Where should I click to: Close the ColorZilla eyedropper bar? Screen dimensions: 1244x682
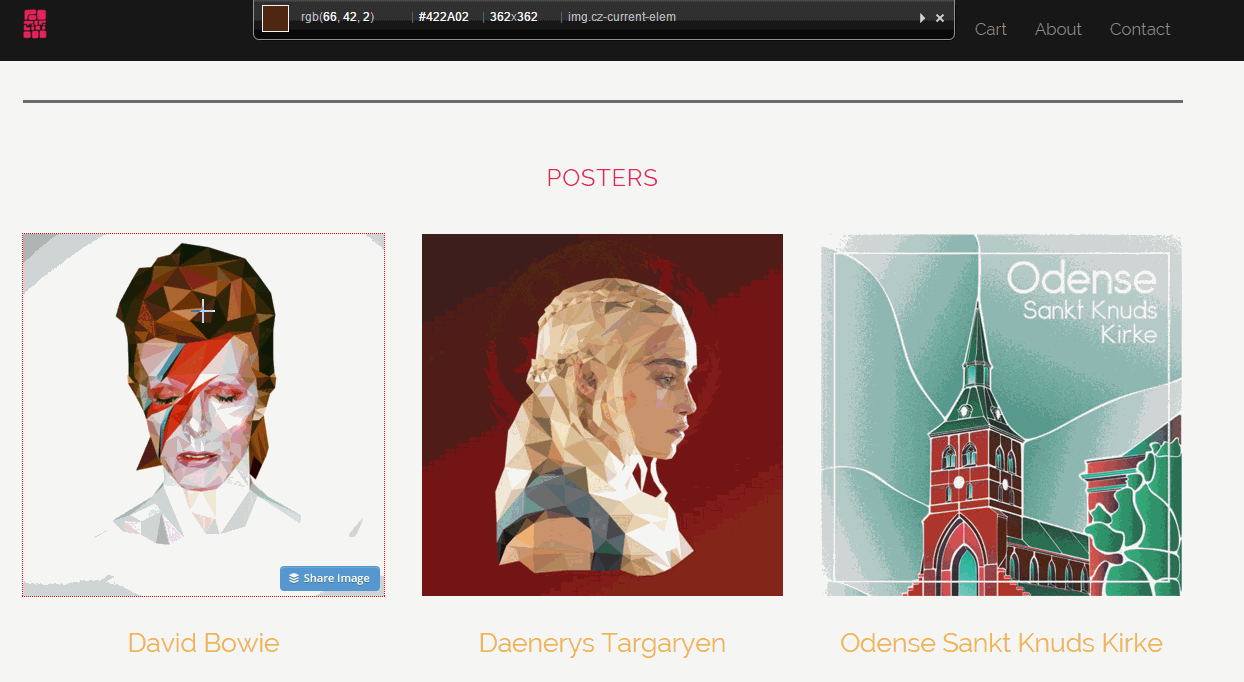[940, 18]
